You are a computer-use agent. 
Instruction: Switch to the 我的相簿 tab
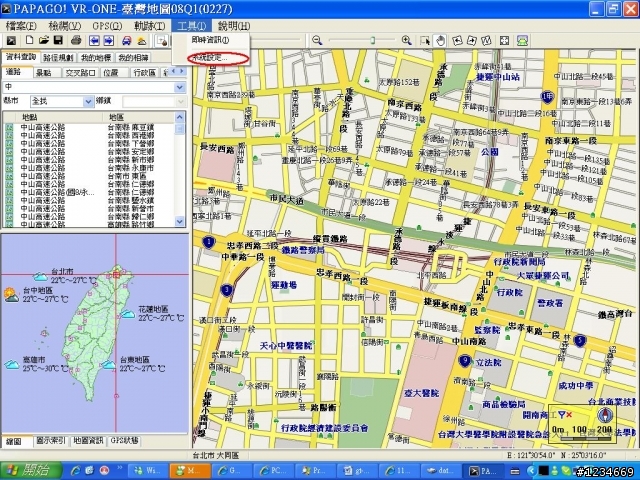tap(133, 58)
